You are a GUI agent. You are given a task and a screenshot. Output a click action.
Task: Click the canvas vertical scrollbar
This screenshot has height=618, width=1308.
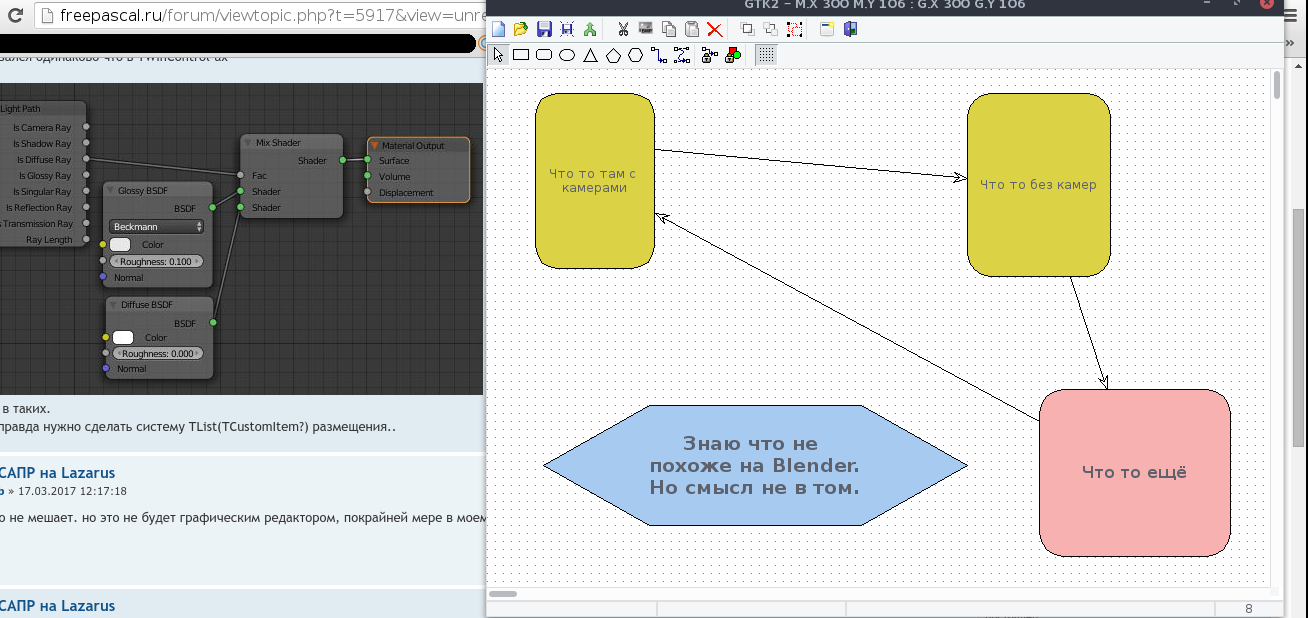(x=1276, y=85)
